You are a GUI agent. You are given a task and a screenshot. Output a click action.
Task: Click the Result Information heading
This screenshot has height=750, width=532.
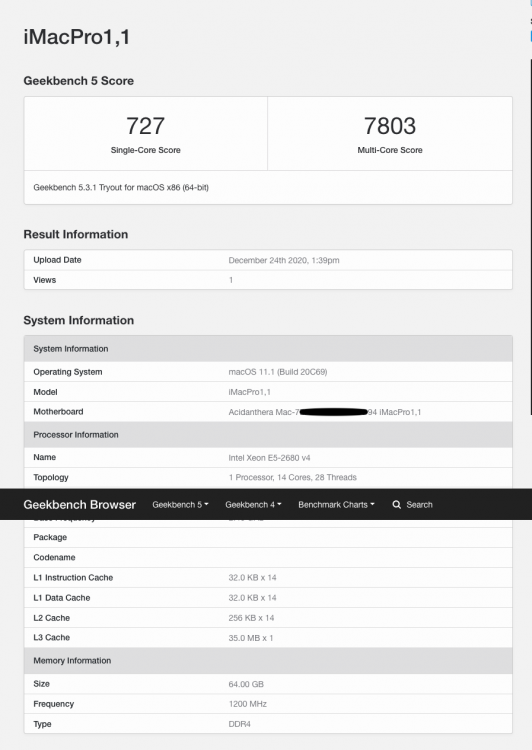(x=76, y=234)
